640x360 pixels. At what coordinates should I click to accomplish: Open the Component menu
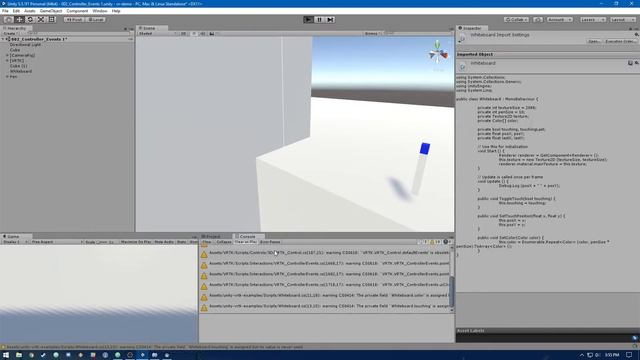pos(77,11)
